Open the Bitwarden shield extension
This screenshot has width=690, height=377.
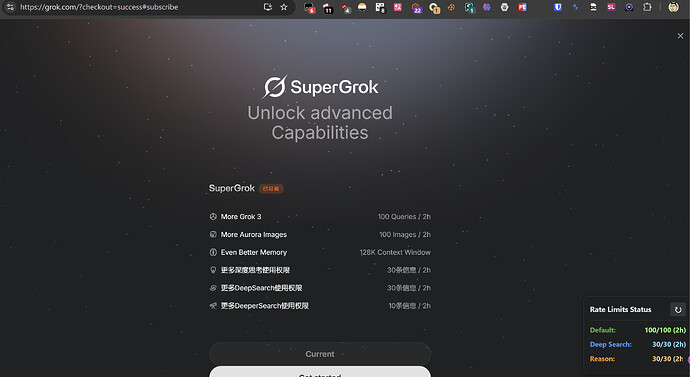(x=558, y=7)
